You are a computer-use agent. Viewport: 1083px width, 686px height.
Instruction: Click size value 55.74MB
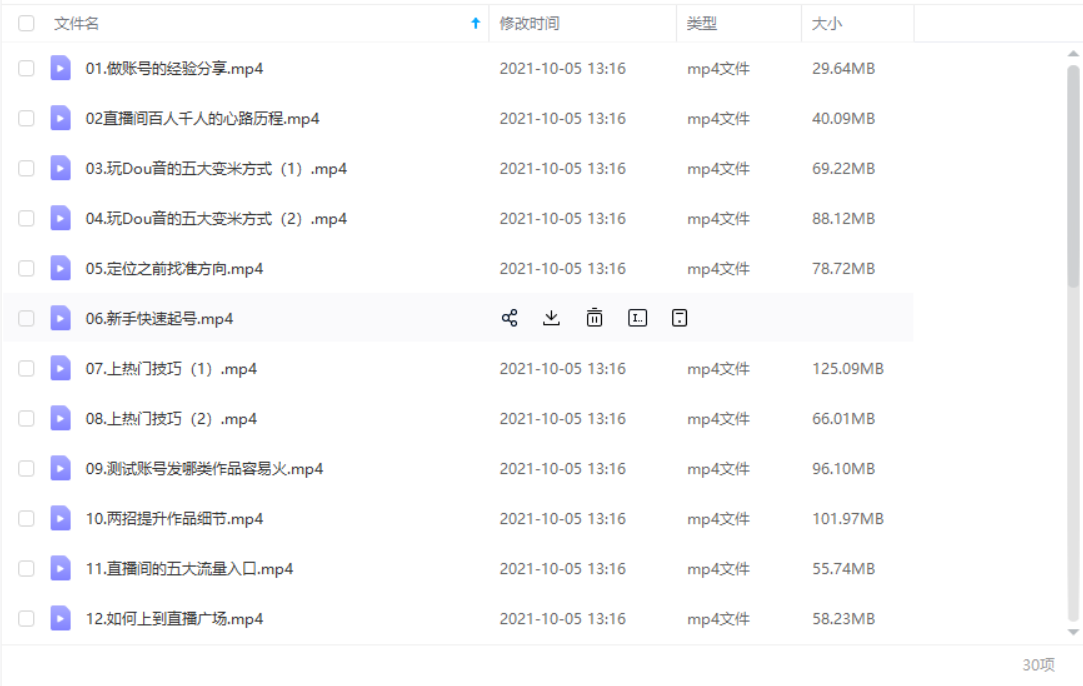pos(843,569)
